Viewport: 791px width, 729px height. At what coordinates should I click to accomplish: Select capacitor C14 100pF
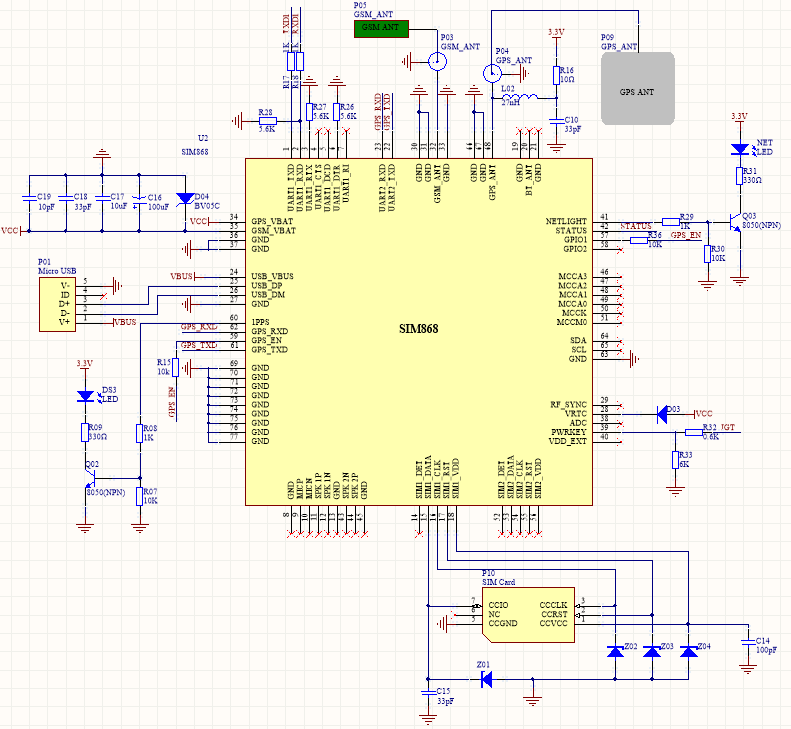pos(748,643)
